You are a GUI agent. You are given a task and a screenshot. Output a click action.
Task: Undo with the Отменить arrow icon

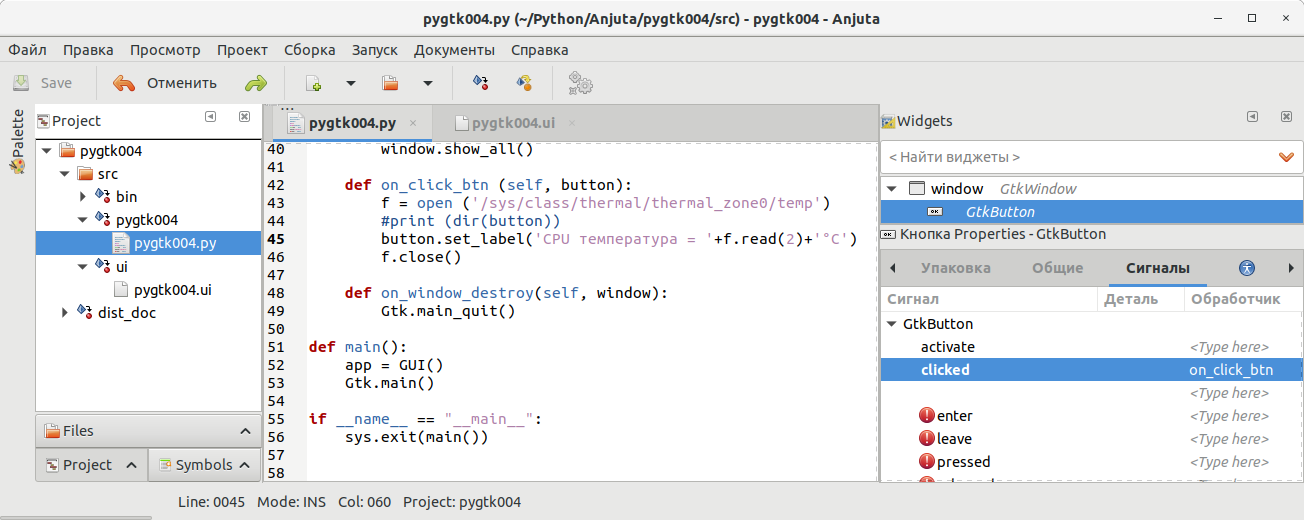point(124,83)
